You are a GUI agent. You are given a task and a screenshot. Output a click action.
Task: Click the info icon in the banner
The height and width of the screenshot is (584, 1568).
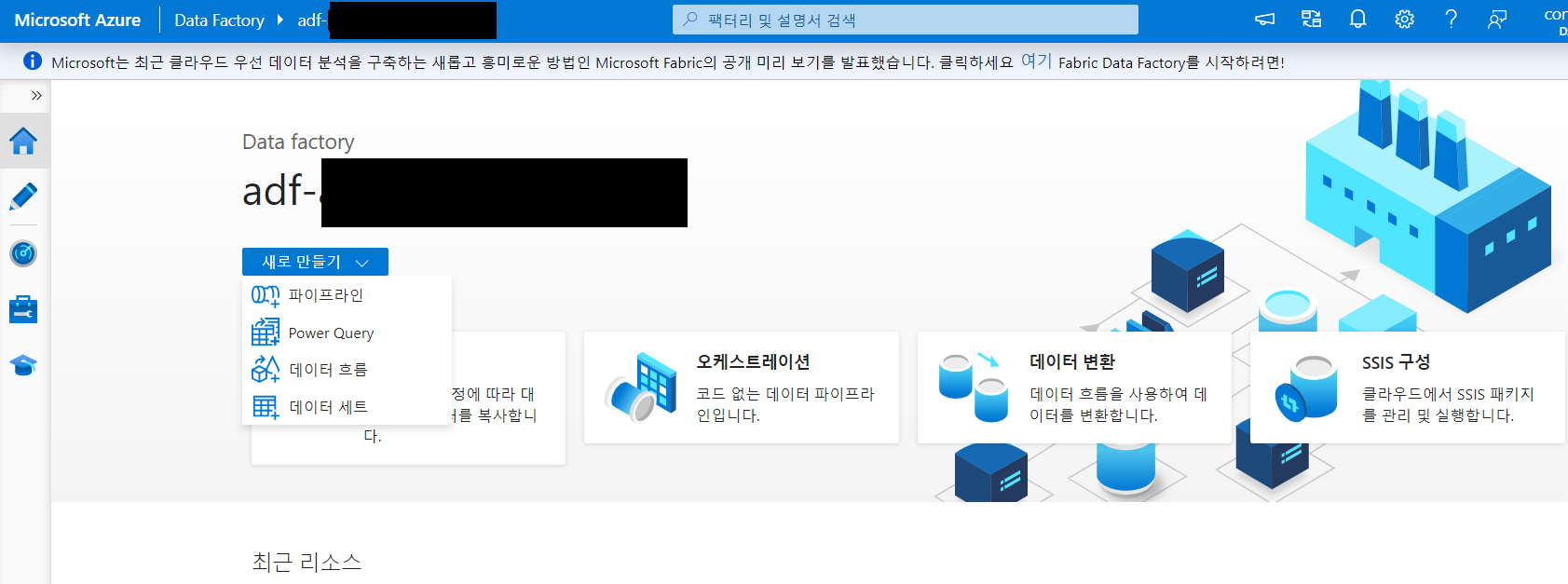33,61
